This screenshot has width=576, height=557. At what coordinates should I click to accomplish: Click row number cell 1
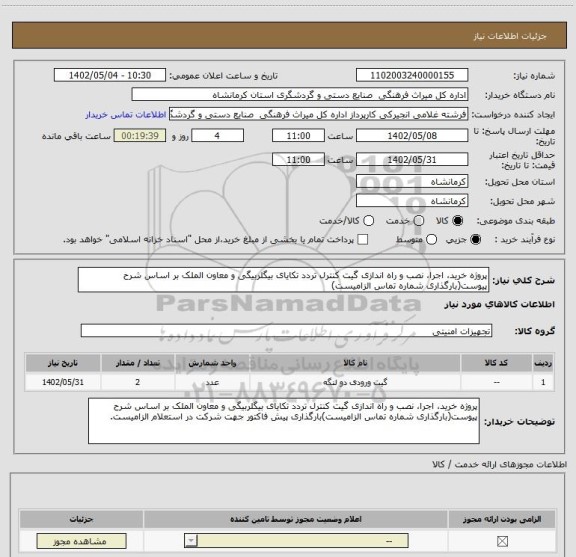coord(543,382)
